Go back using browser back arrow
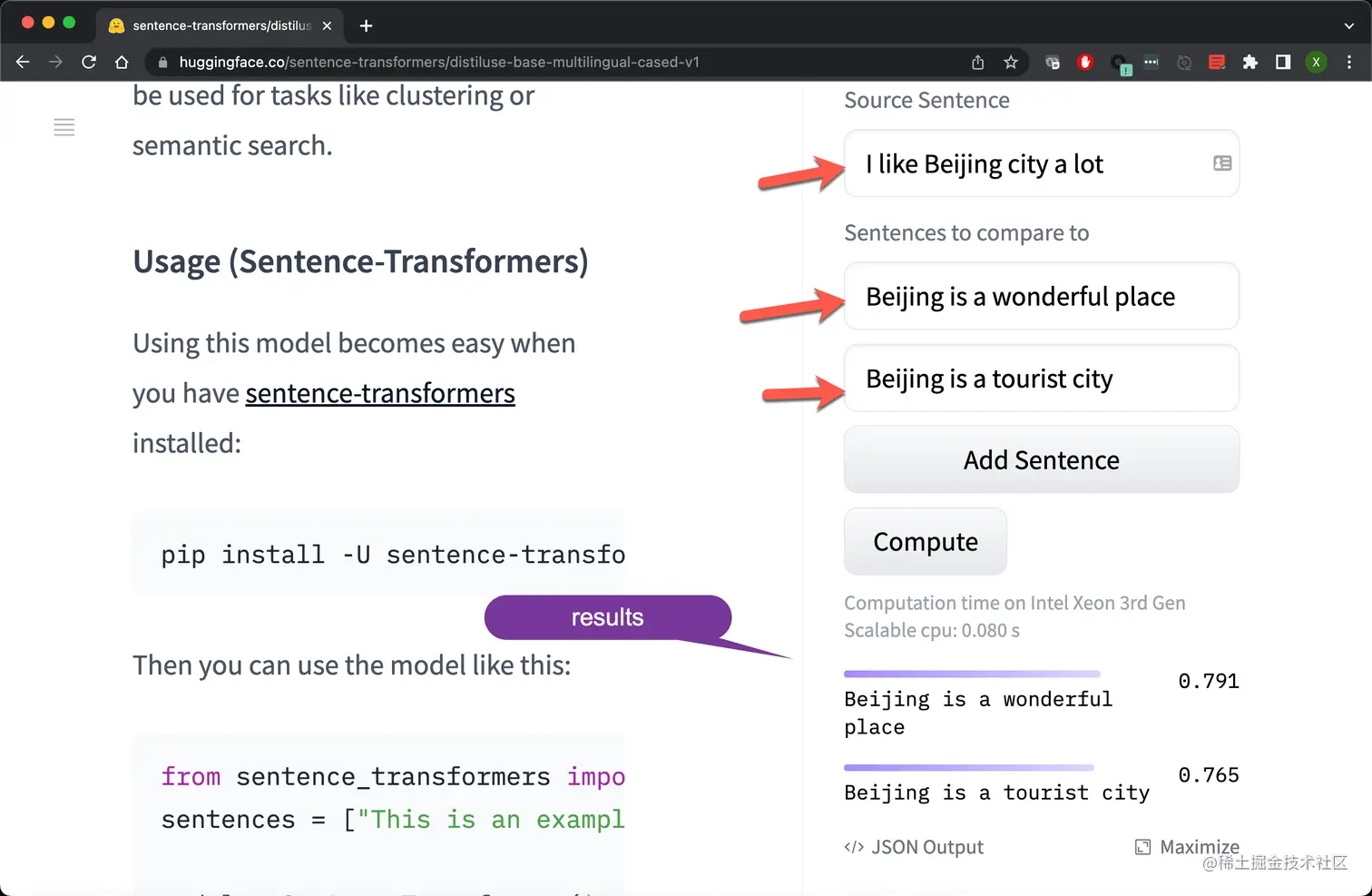 click(23, 62)
